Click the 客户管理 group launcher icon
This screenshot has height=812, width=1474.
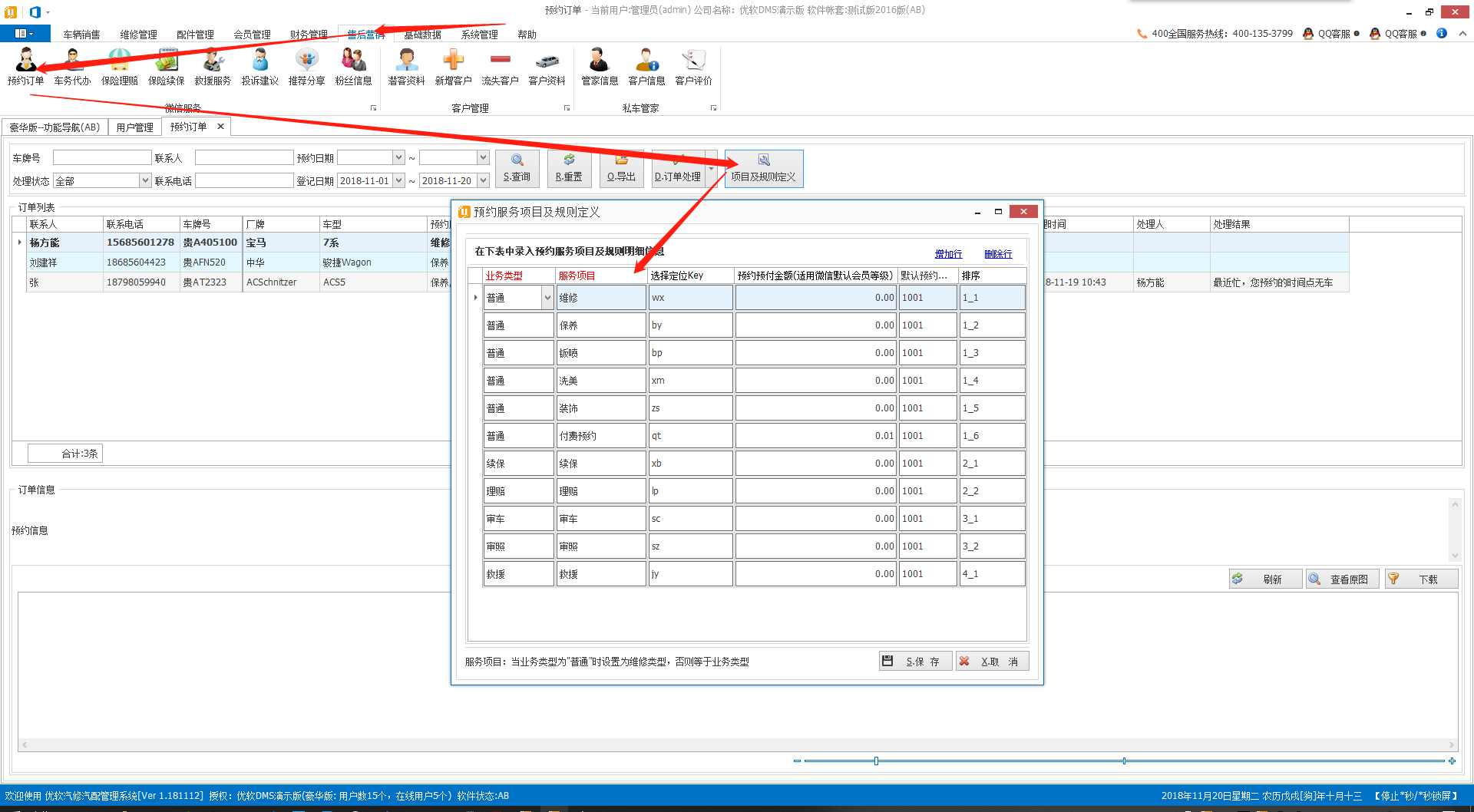coord(567,108)
